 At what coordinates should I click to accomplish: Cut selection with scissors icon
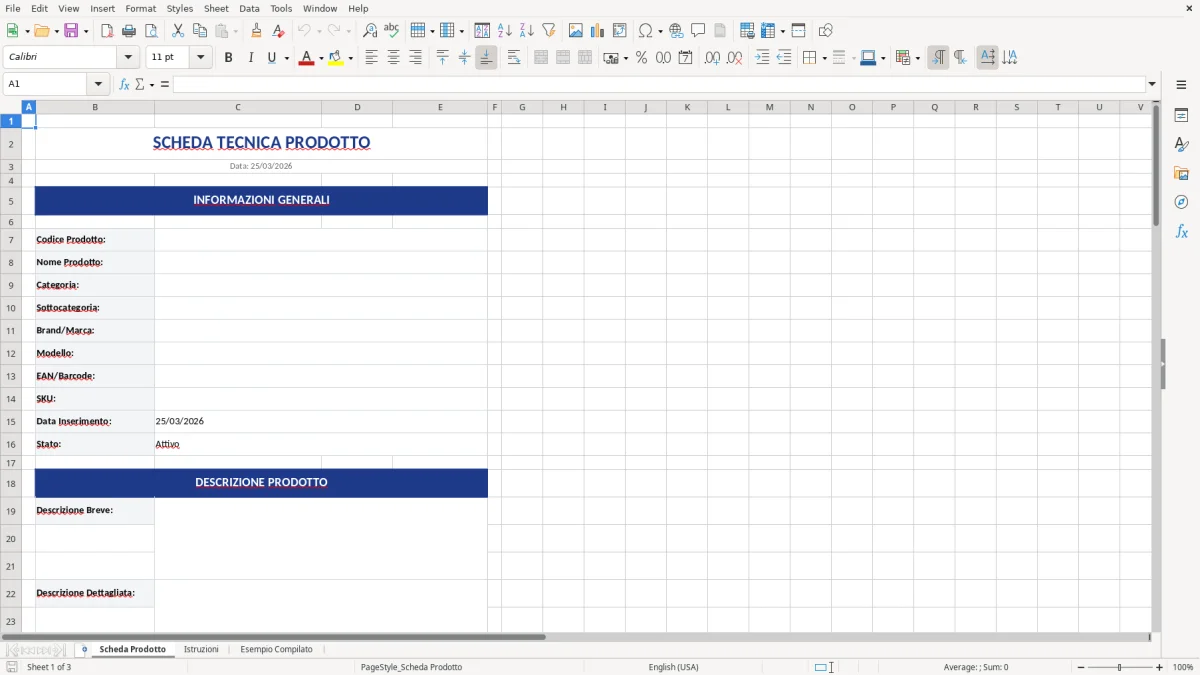[x=178, y=30]
